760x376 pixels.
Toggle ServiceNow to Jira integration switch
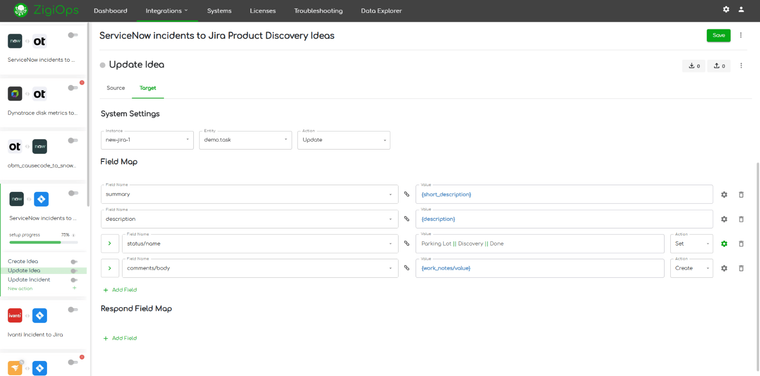tap(73, 193)
